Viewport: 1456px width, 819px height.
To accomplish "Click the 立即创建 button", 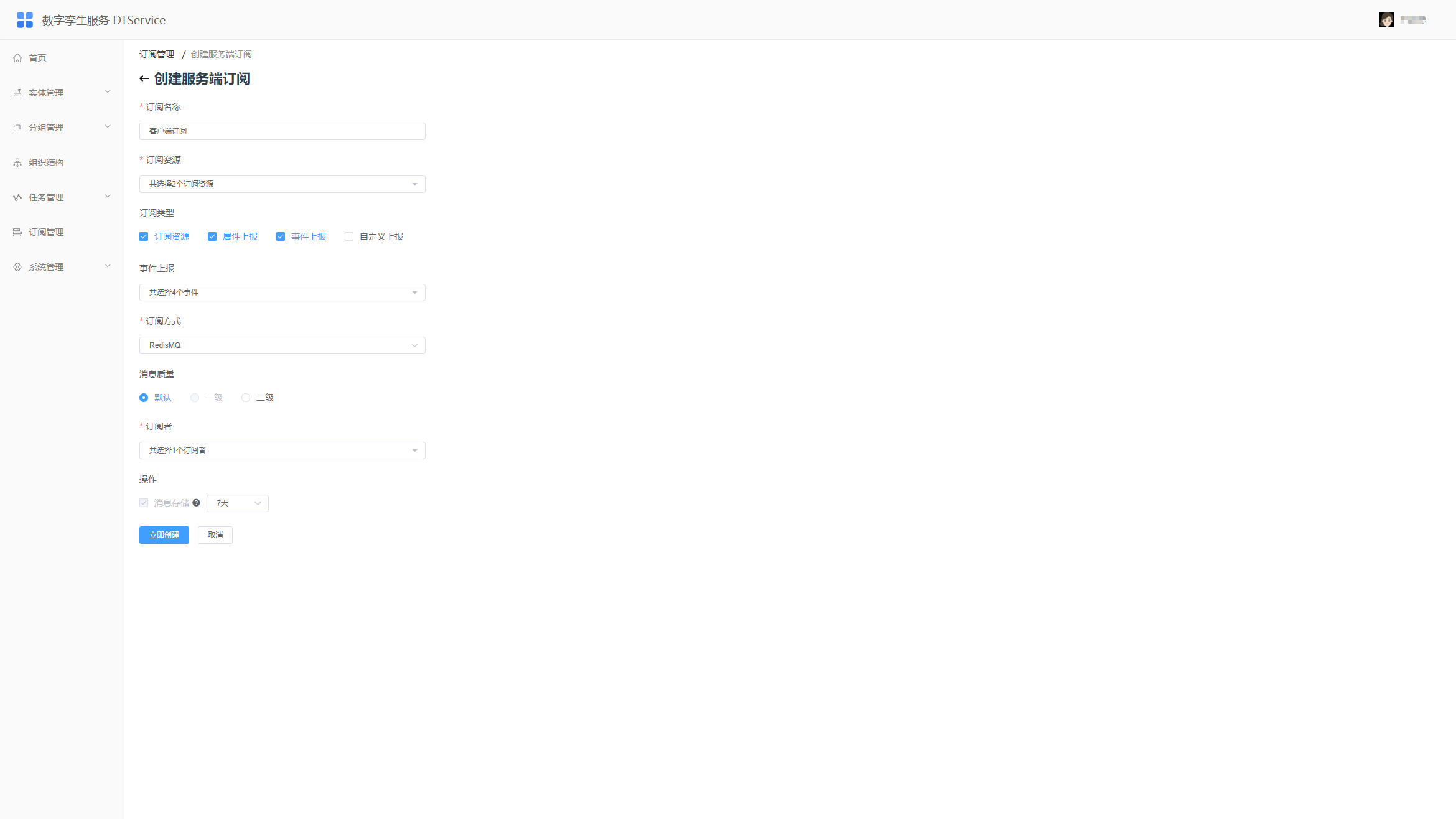I will tap(164, 535).
